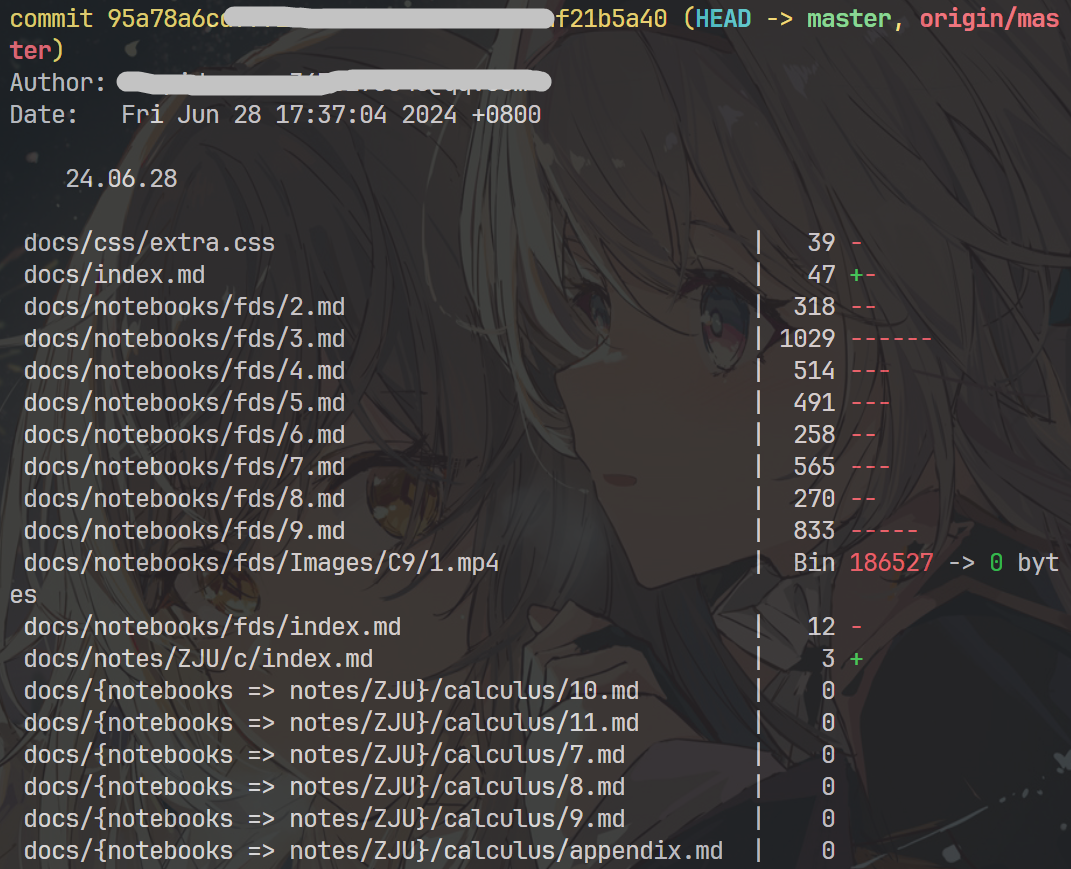Click the docs/index.md file path
Viewport: 1071px width, 869px height.
point(114,275)
